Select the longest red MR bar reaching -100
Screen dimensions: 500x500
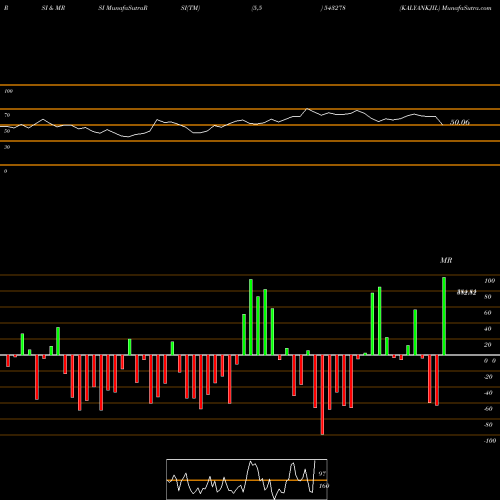tap(322, 395)
